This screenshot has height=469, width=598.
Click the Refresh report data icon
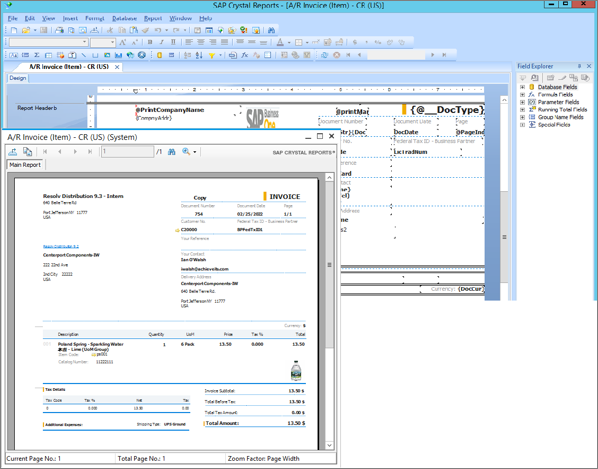(x=325, y=55)
